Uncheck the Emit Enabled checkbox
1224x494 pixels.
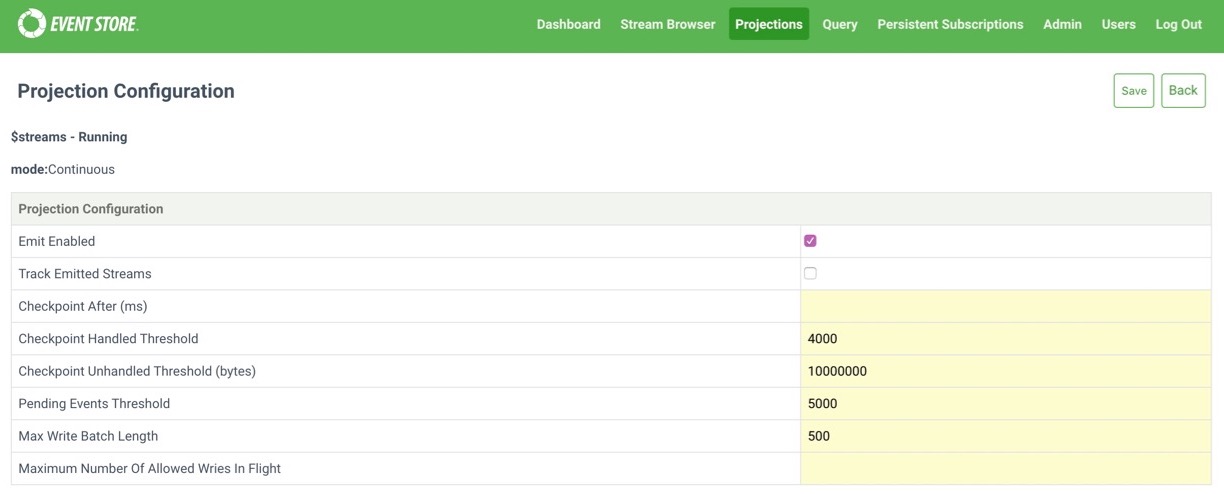coord(810,241)
